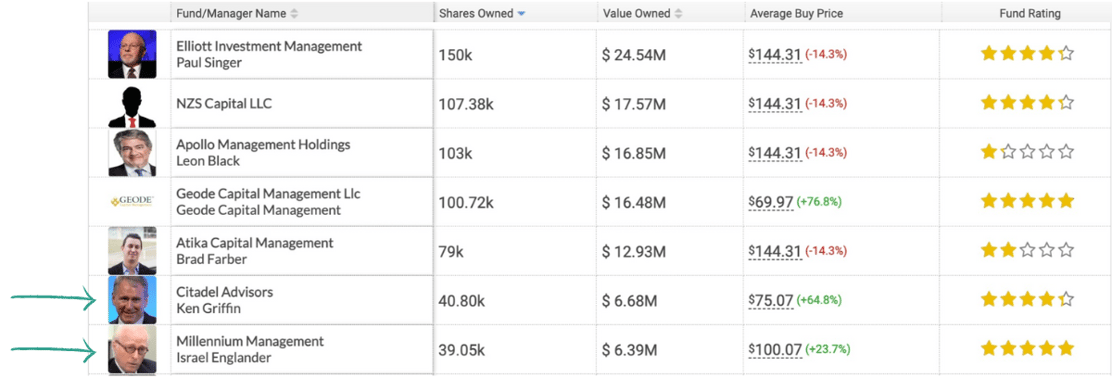Sort by Fund/Manager Name column arrows
This screenshot has height=378, width=1112.
tap(294, 13)
